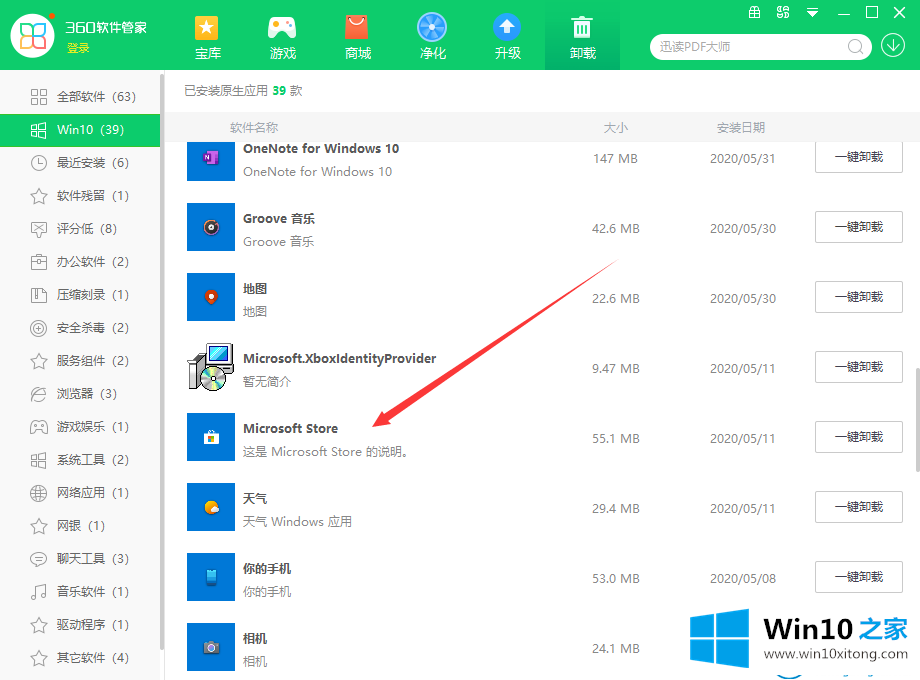Click the 登录 login link

pyautogui.click(x=78, y=48)
